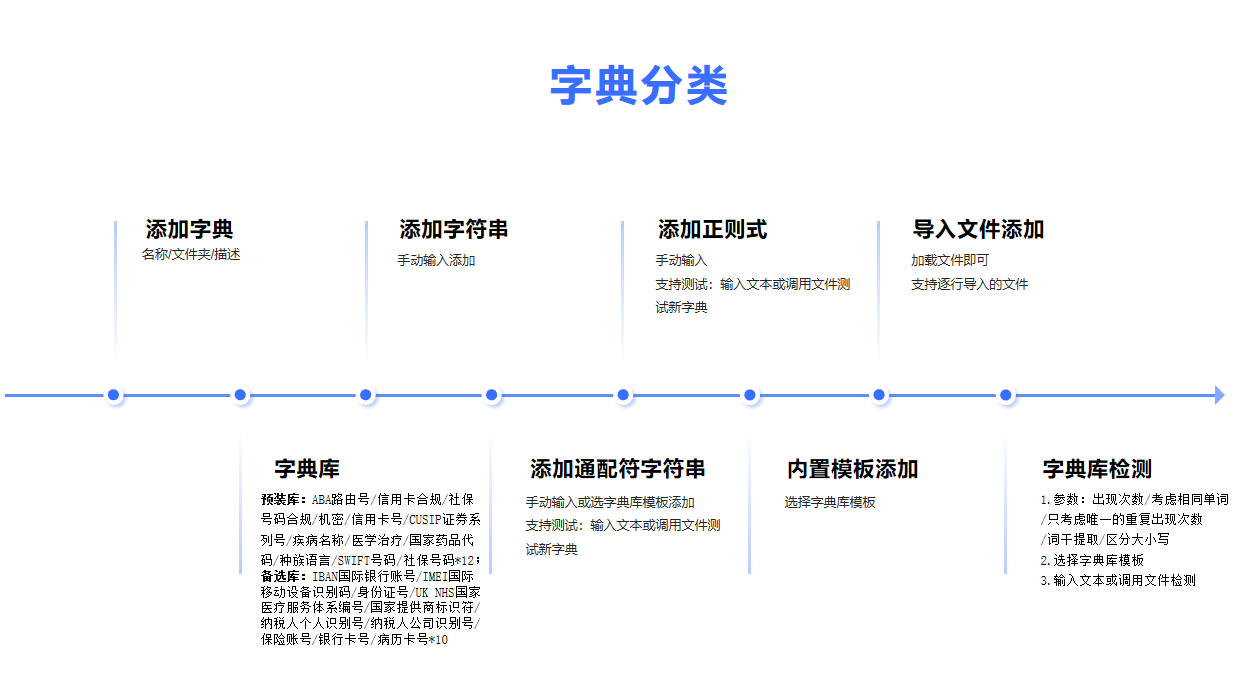
Task: Click timeline dot below 添加字典
Action: pyautogui.click(x=114, y=395)
